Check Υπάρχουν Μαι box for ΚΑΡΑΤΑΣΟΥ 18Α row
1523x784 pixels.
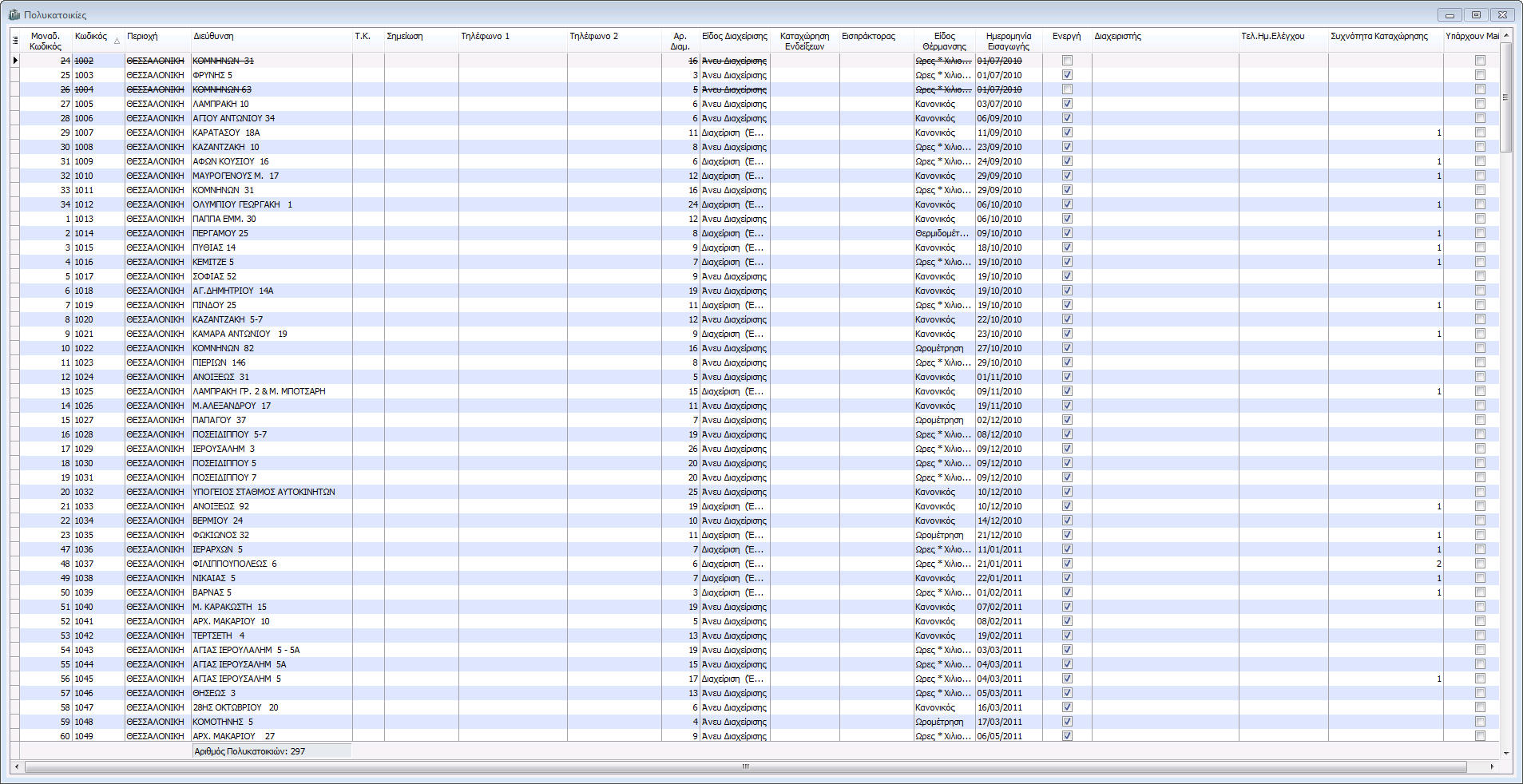(x=1480, y=133)
